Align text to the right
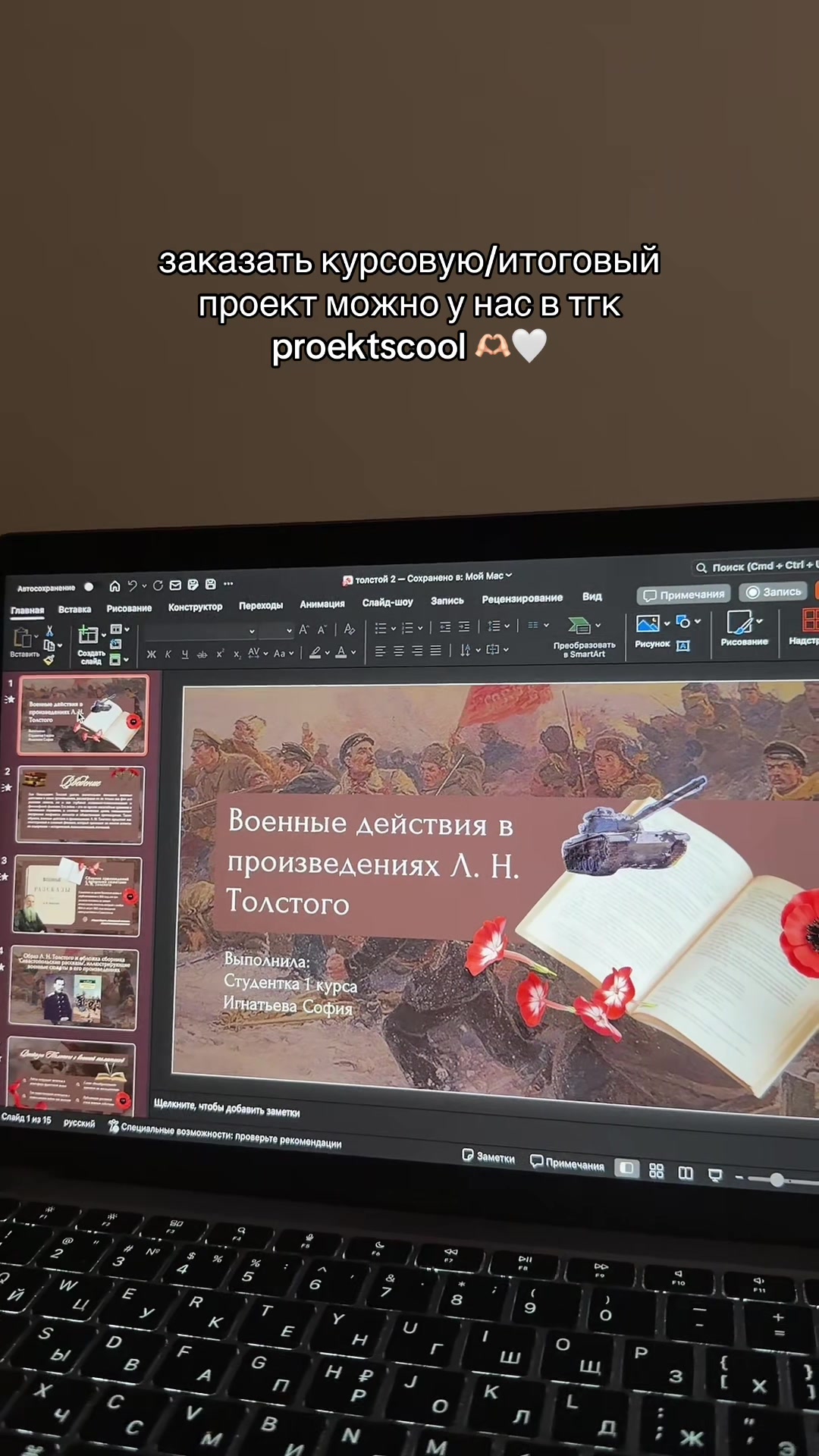This screenshot has width=819, height=1456. click(x=417, y=651)
